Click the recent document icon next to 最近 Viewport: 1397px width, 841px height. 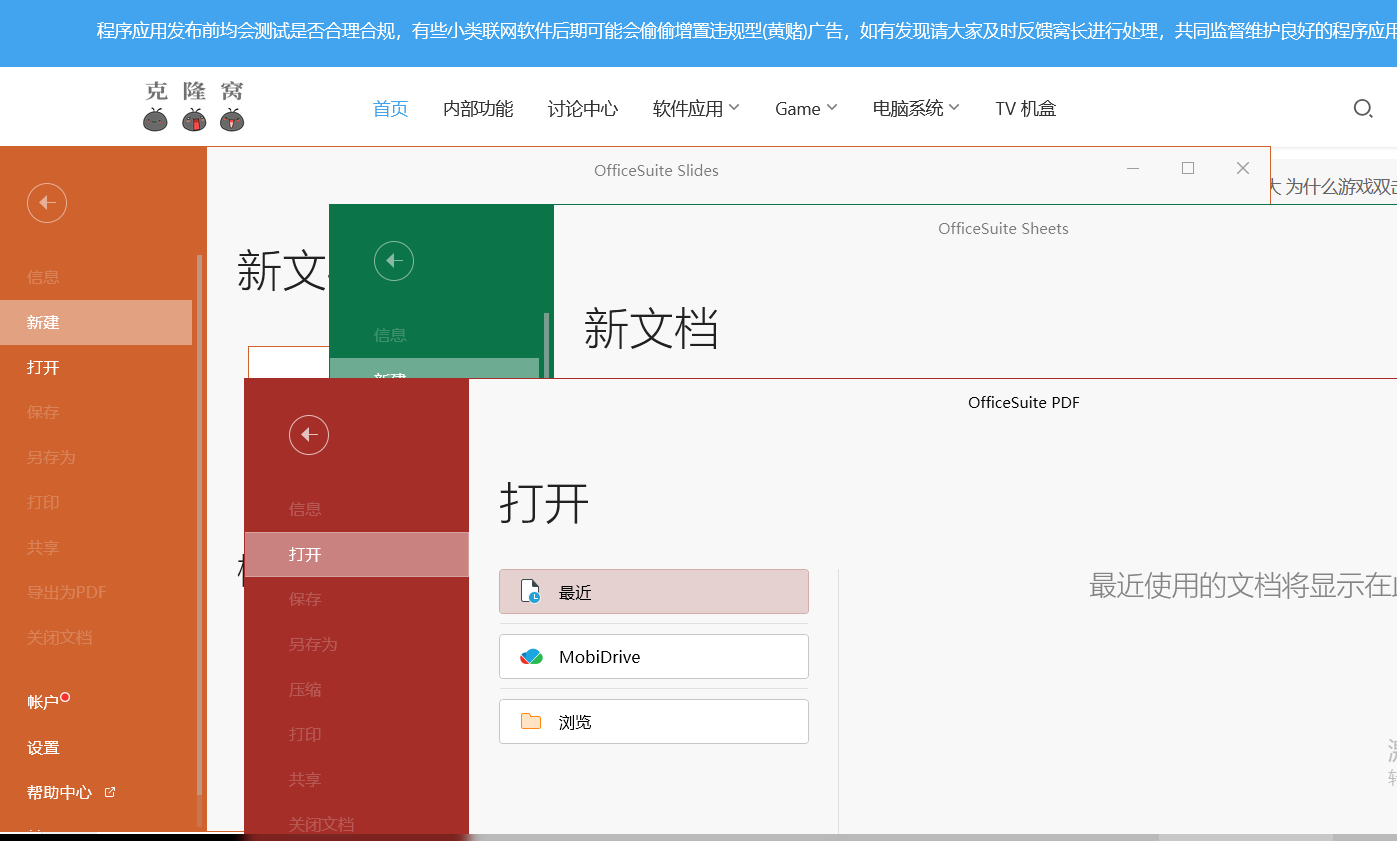tap(531, 592)
